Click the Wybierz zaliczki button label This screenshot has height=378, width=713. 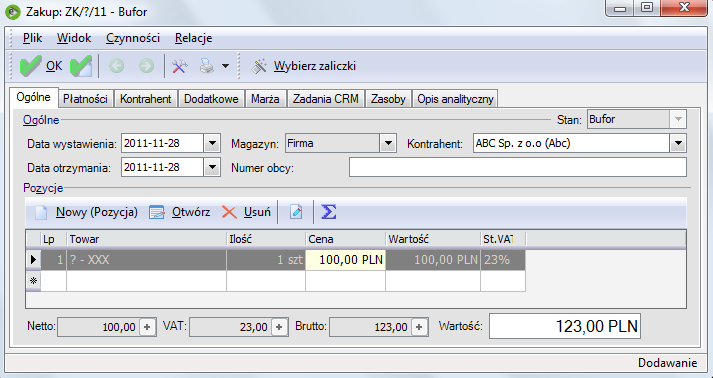(x=315, y=66)
